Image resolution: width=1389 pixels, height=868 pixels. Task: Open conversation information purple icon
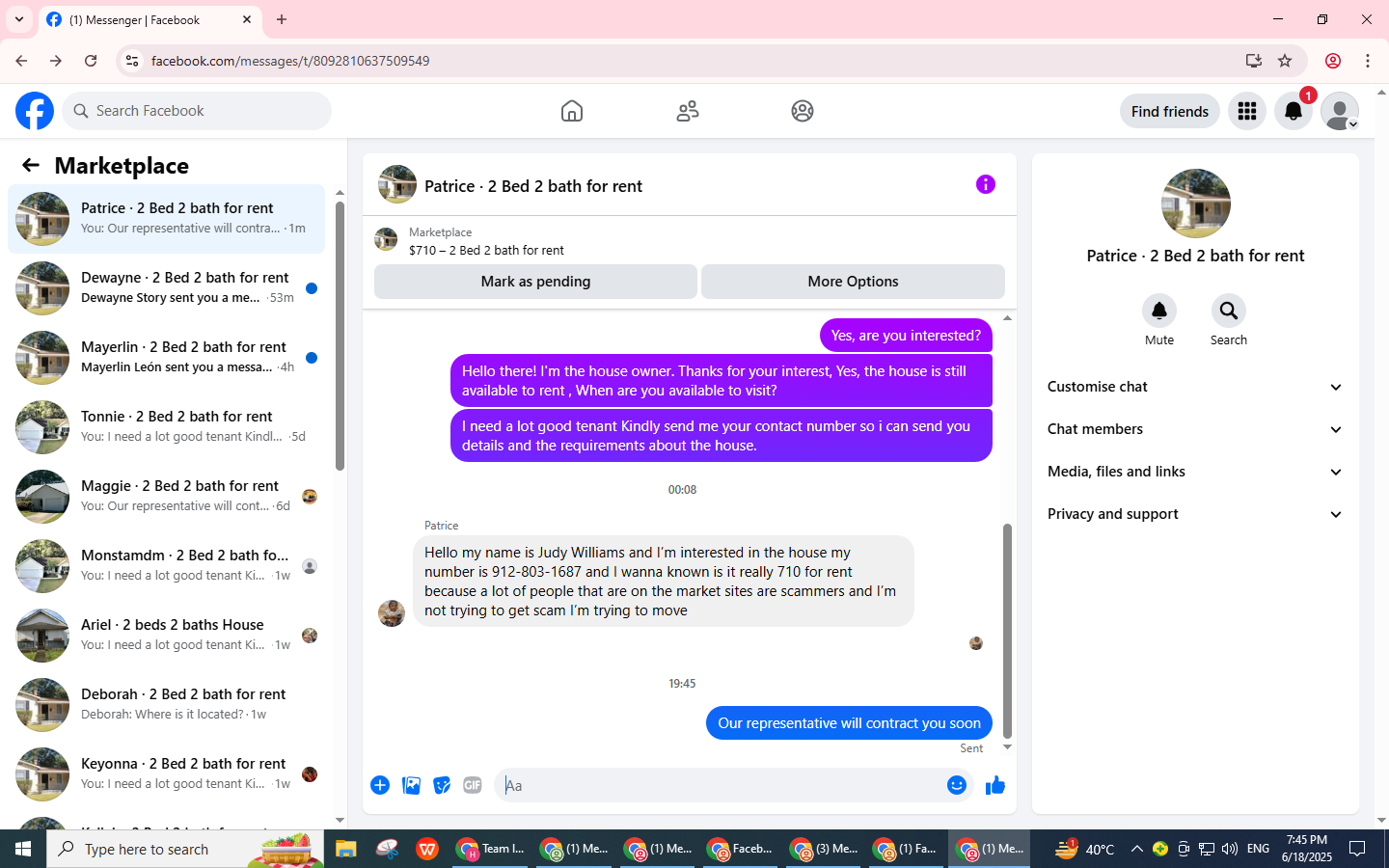click(986, 184)
